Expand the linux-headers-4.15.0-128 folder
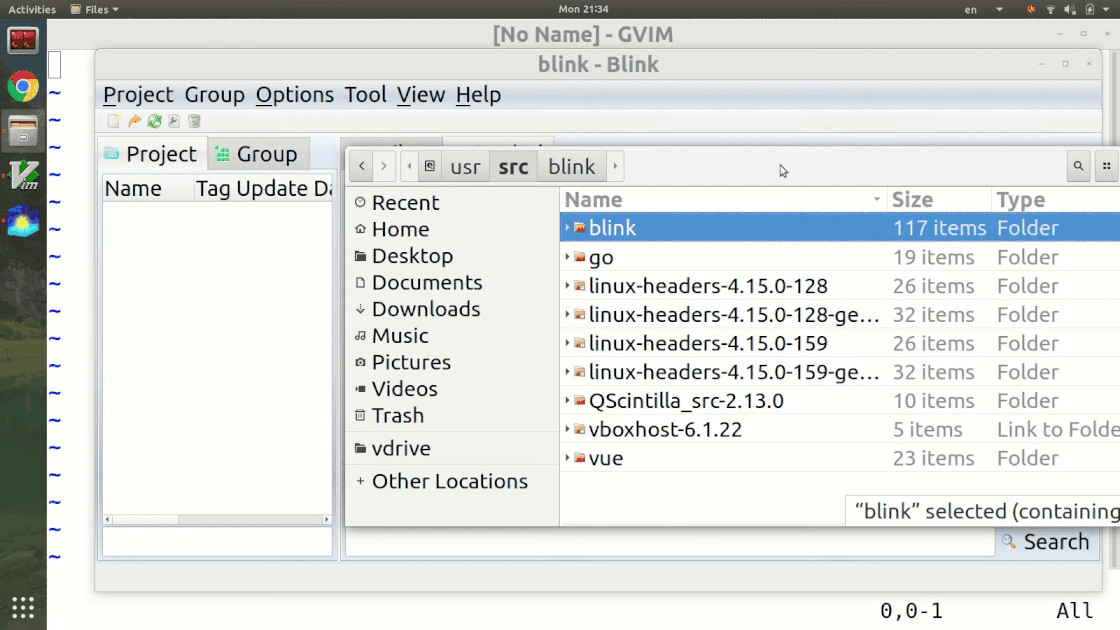The height and width of the screenshot is (630, 1120). tap(567, 286)
